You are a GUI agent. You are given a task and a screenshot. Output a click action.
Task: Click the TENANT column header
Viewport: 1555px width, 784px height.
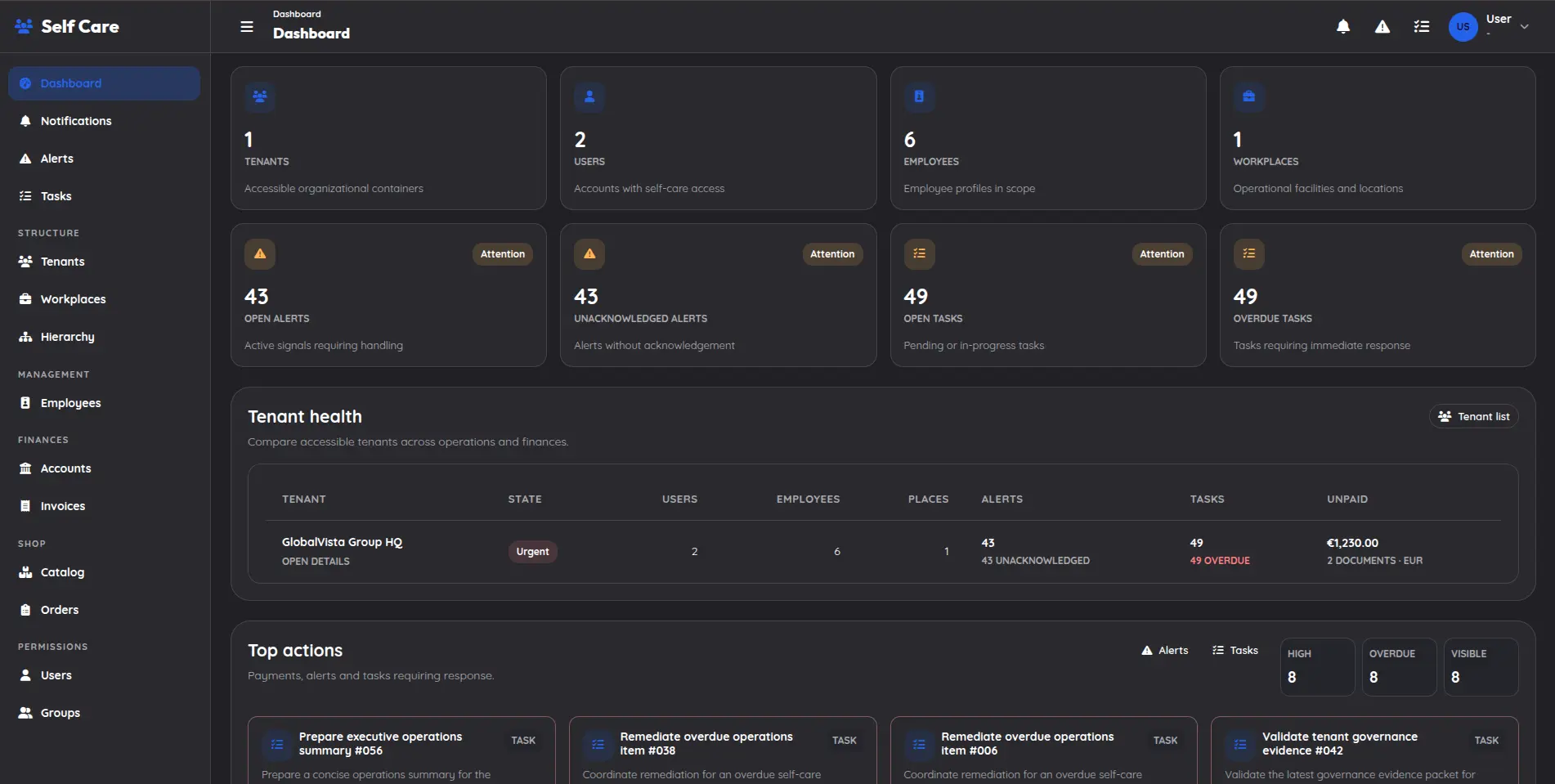click(x=304, y=500)
